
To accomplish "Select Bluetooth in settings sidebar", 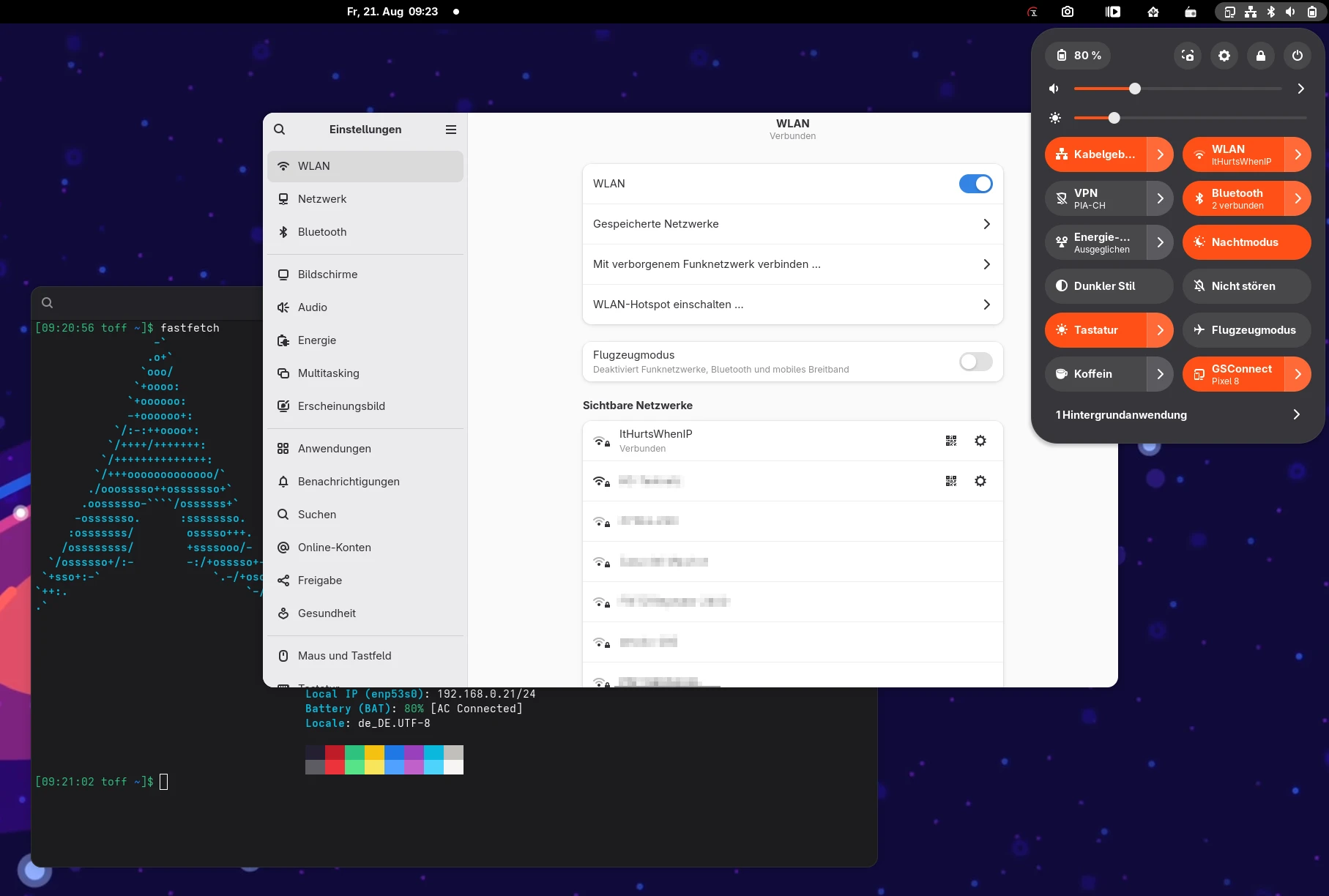I will tap(365, 232).
